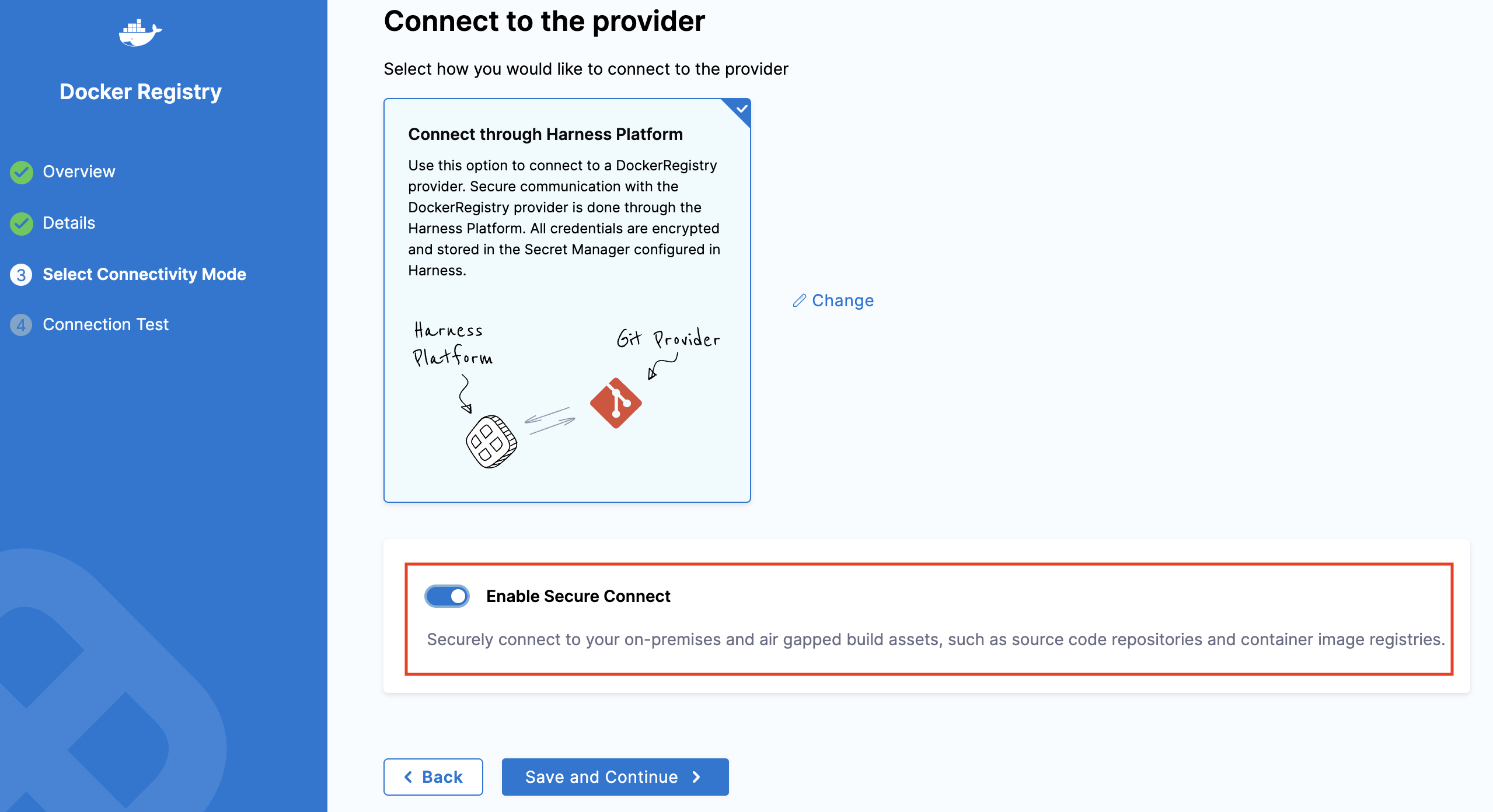The image size is (1493, 812).
Task: Click the Harness Platform sketch logo
Action: click(491, 442)
